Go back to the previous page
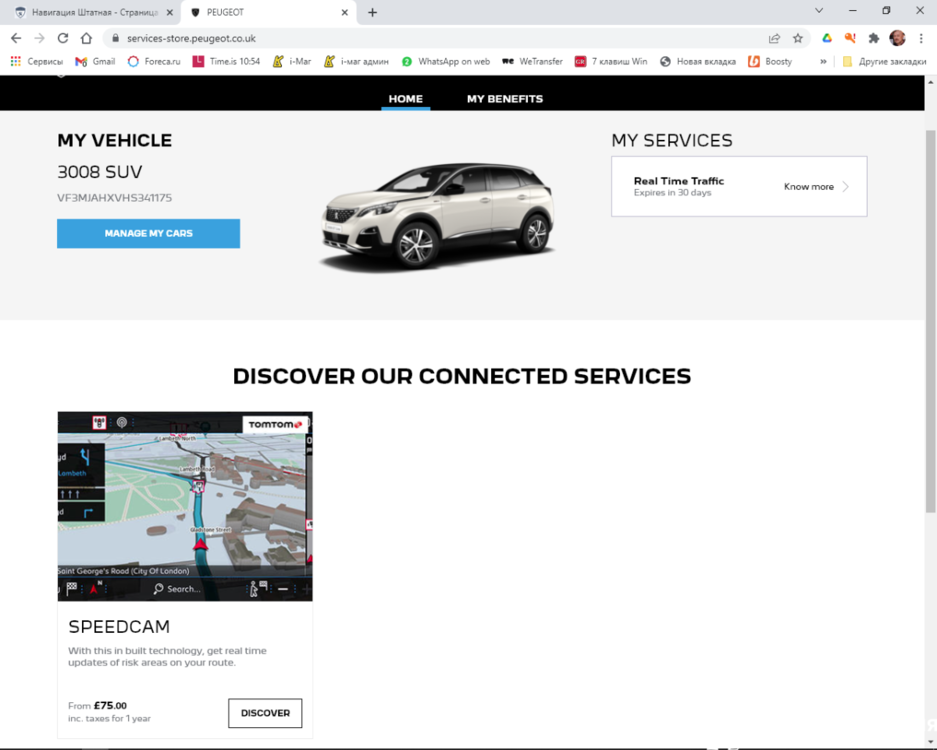Screen dimensions: 937x750 [x=16, y=38]
